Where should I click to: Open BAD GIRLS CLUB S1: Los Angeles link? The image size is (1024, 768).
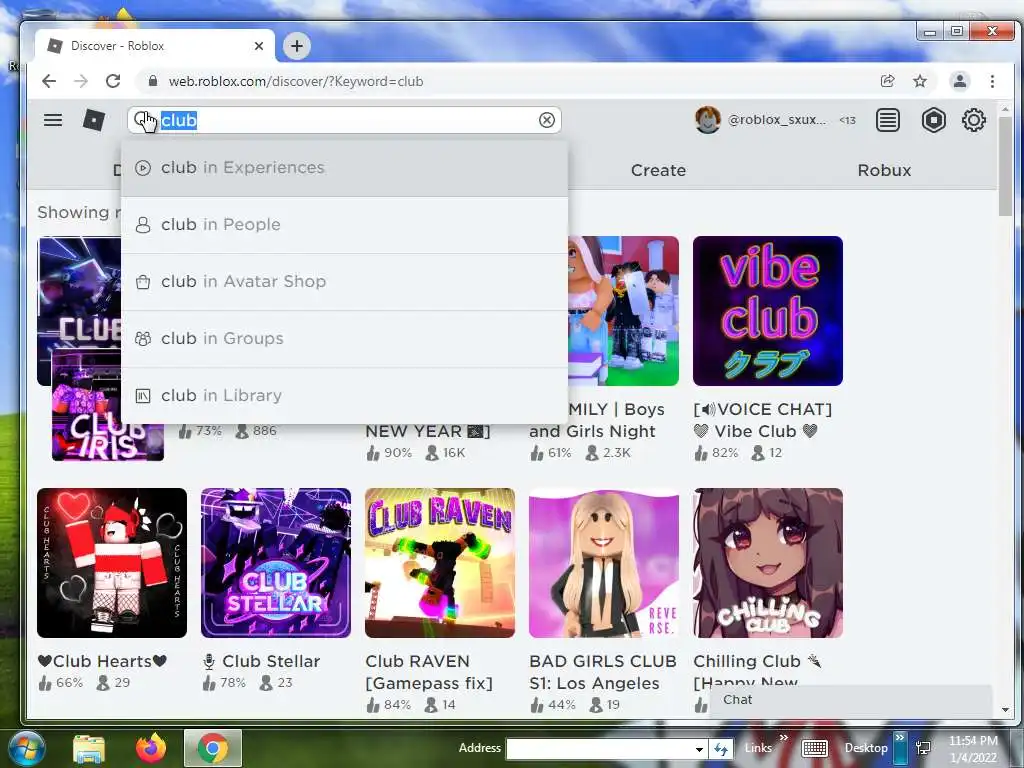coord(602,672)
